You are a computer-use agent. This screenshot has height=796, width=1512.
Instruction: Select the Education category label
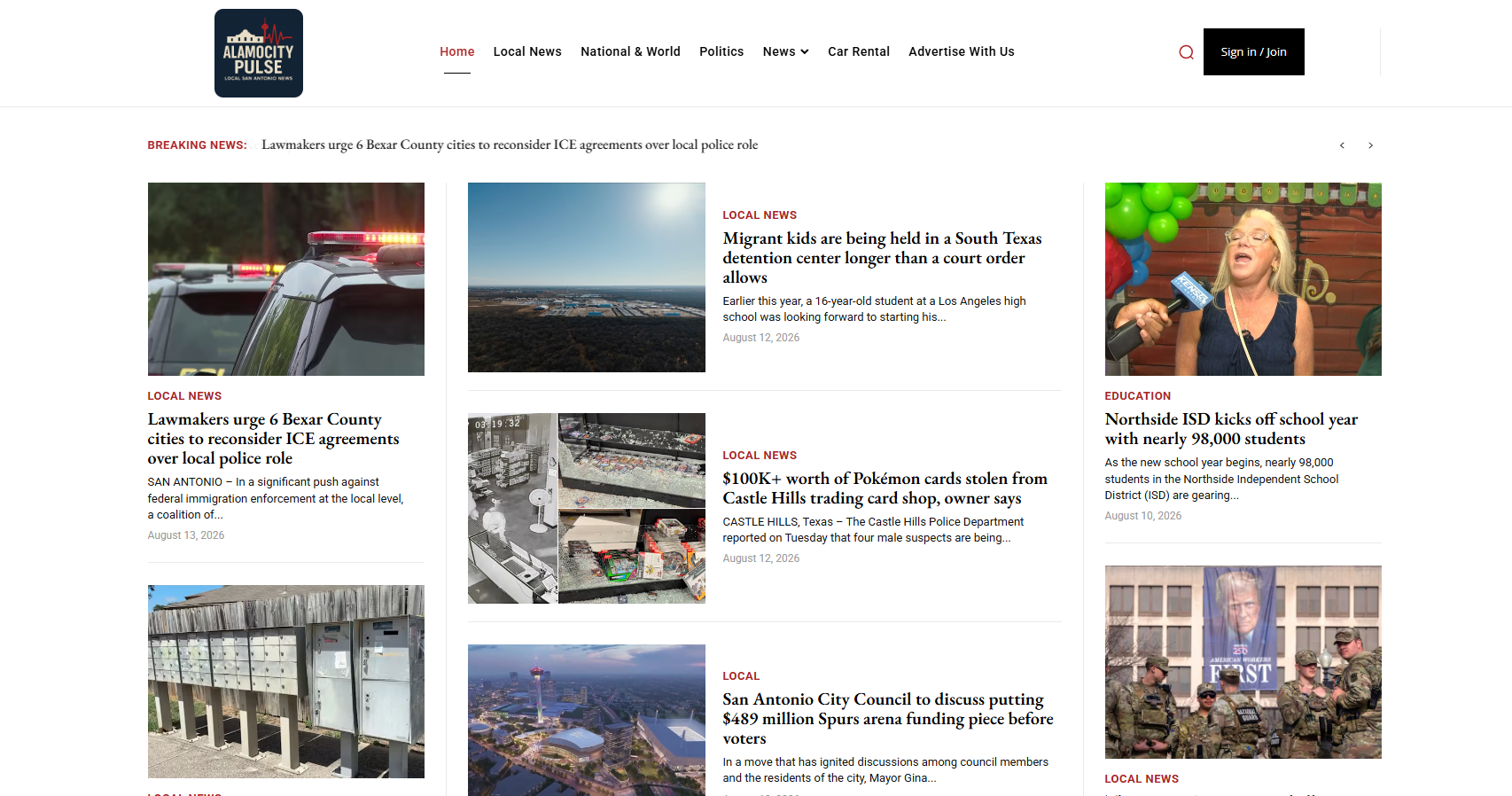coord(1137,396)
